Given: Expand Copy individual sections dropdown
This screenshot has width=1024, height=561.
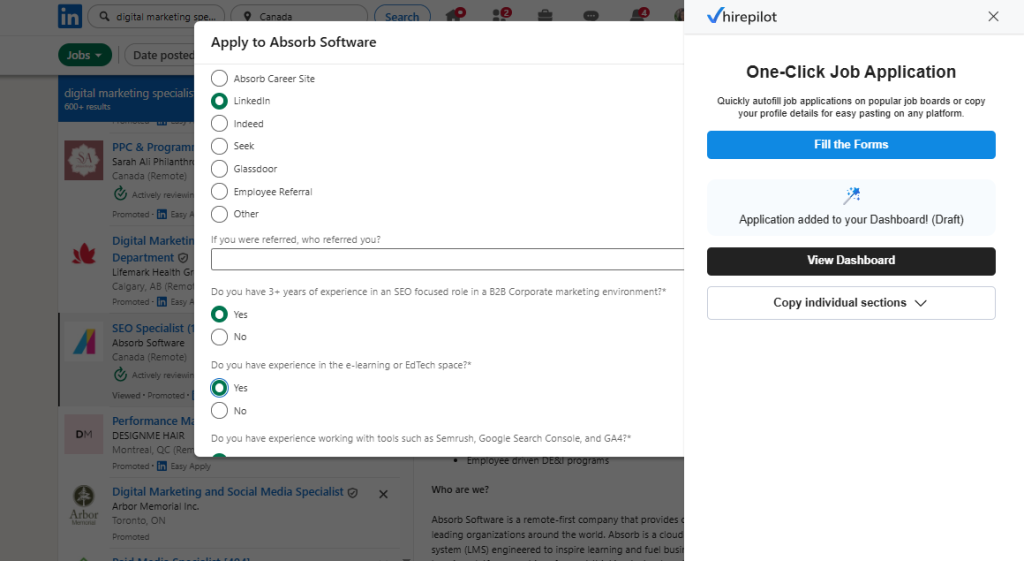Looking at the screenshot, I should point(851,303).
